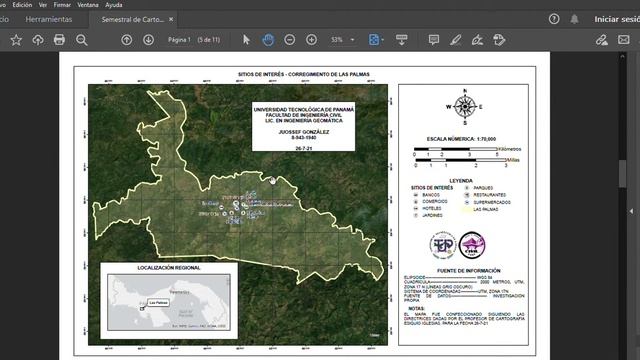Image resolution: width=640 pixels, height=360 pixels.
Task: Click the Escala Numérica 1:70,000 text
Action: pos(461,139)
